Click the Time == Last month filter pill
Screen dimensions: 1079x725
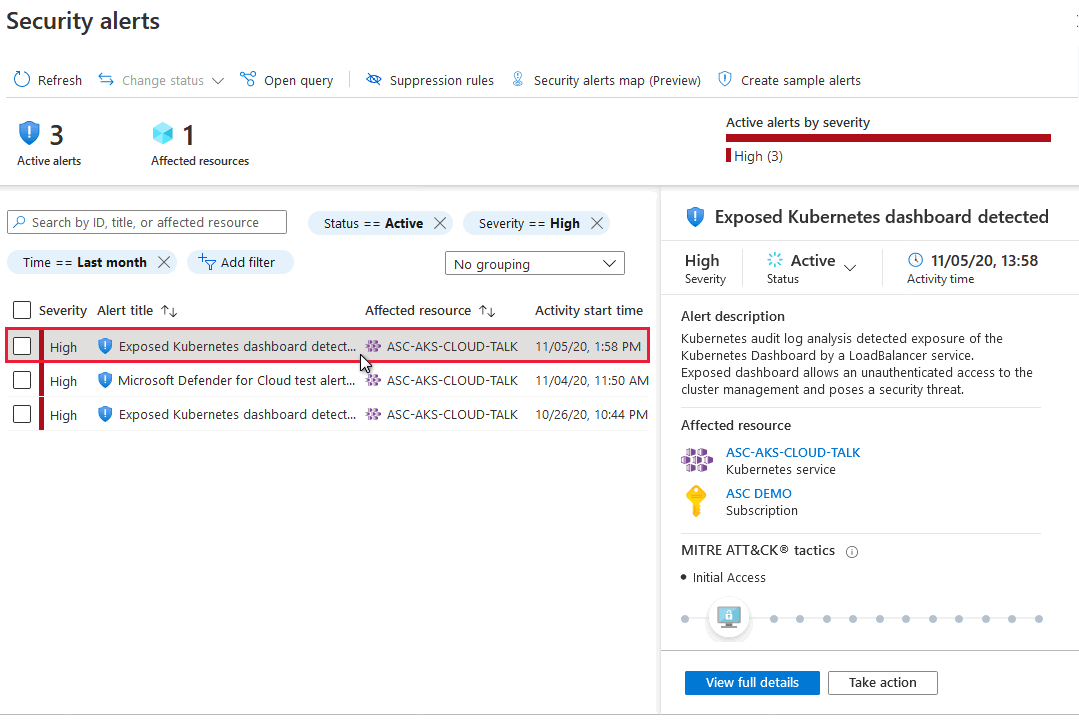(92, 262)
